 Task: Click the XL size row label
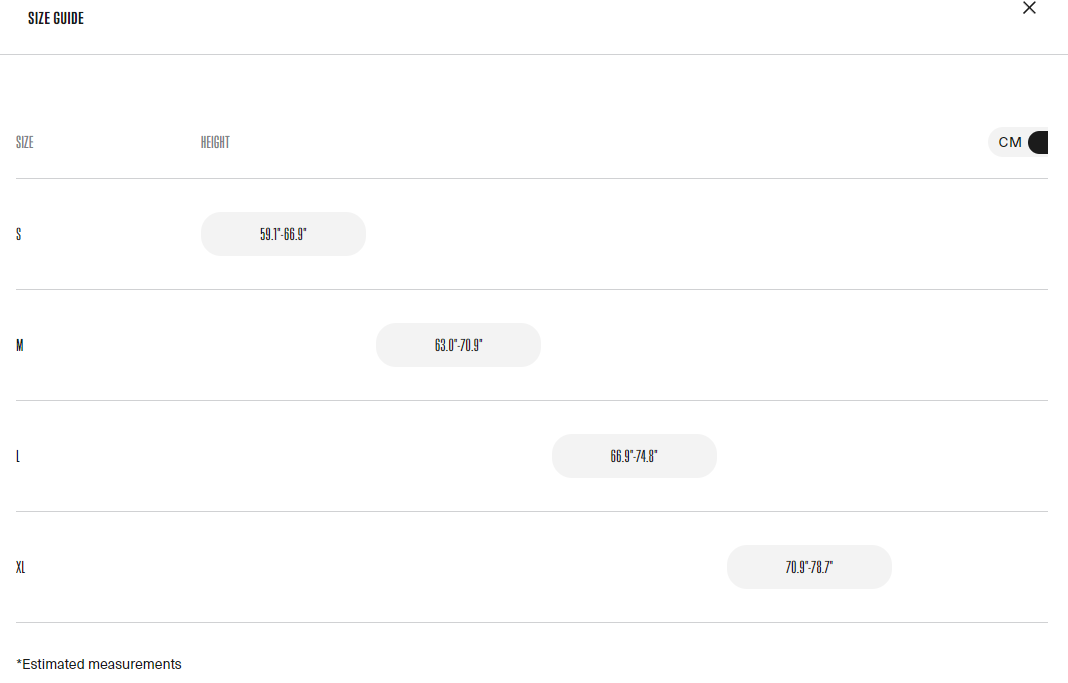point(21,568)
